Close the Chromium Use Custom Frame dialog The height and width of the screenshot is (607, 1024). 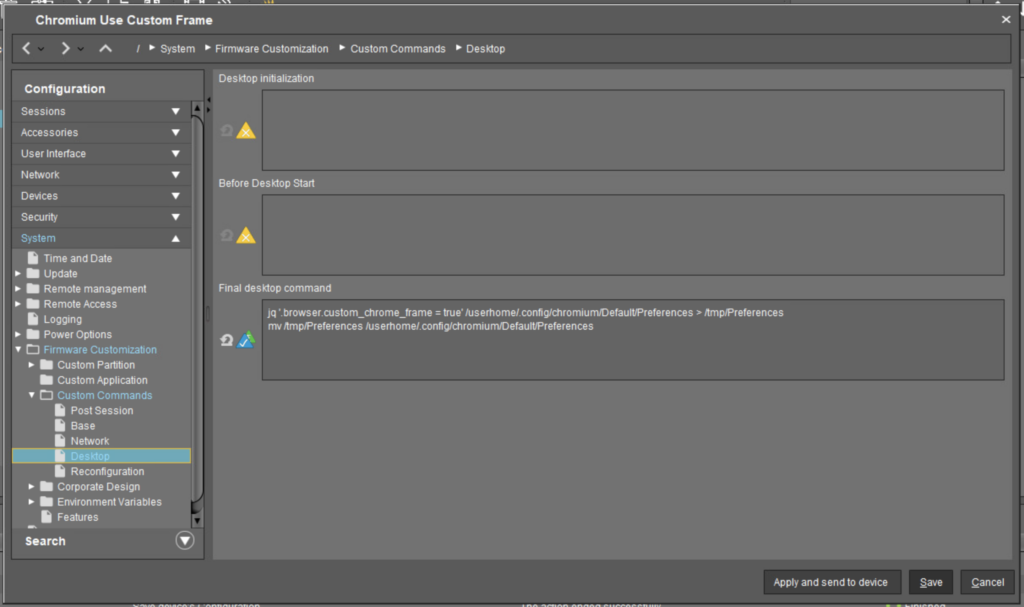(1006, 20)
